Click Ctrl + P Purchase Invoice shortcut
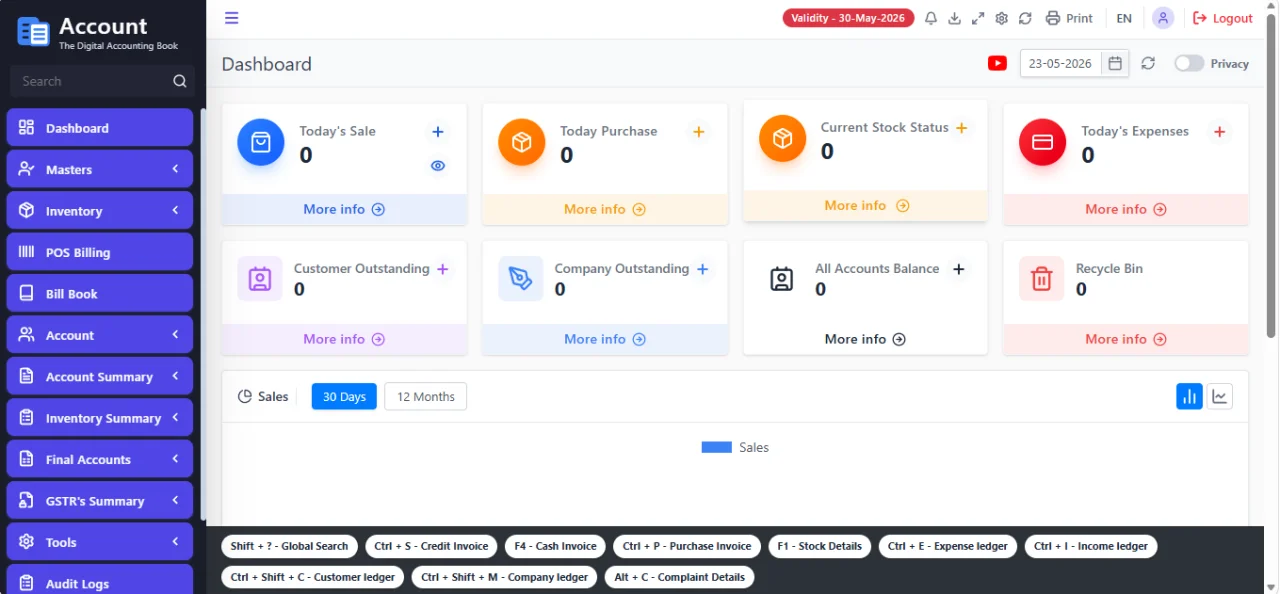Image resolution: width=1280 pixels, height=594 pixels. pos(687,546)
